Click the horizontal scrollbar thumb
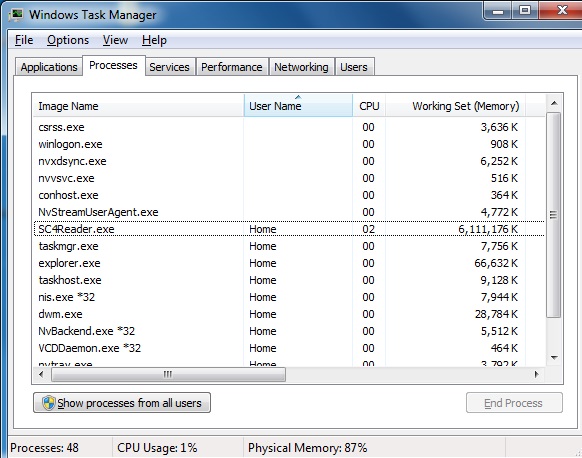Image resolution: width=582 pixels, height=458 pixels. click(x=168, y=374)
